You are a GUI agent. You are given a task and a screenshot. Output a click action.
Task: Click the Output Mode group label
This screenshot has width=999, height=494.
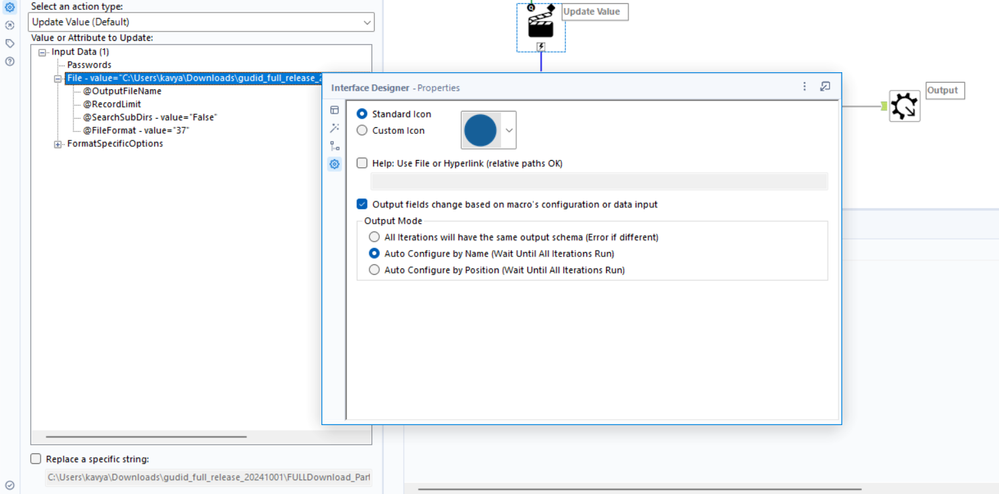click(393, 221)
